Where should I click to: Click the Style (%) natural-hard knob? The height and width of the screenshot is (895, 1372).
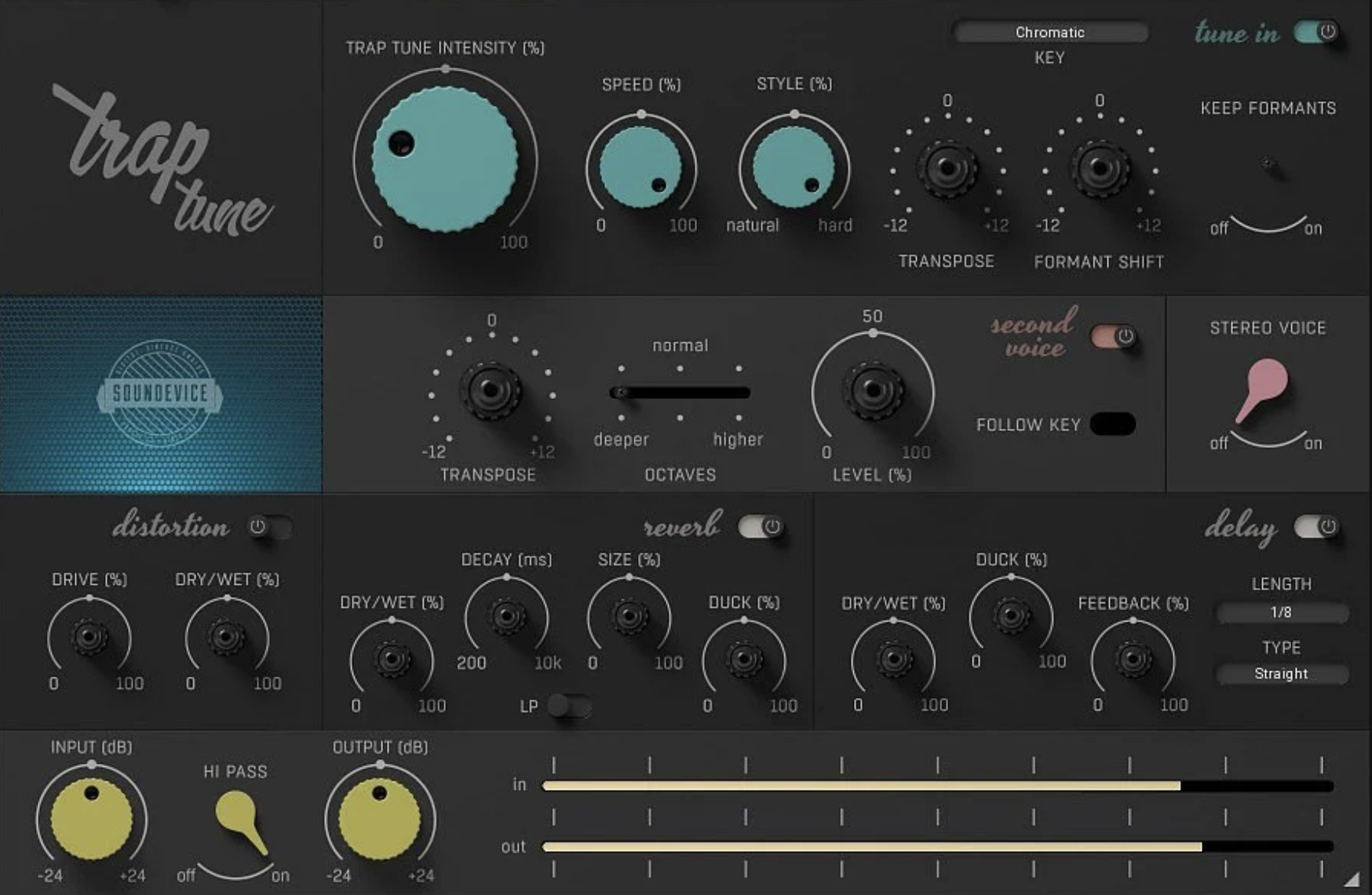pyautogui.click(x=794, y=167)
